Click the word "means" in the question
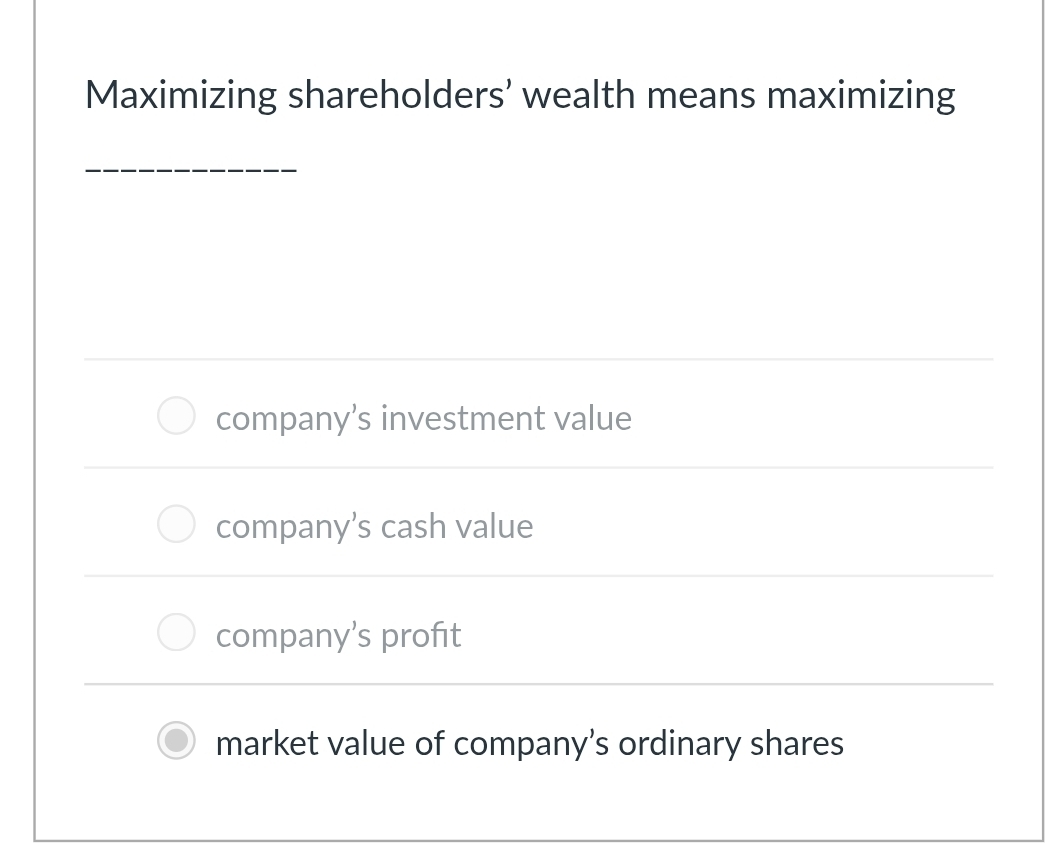 click(x=701, y=96)
